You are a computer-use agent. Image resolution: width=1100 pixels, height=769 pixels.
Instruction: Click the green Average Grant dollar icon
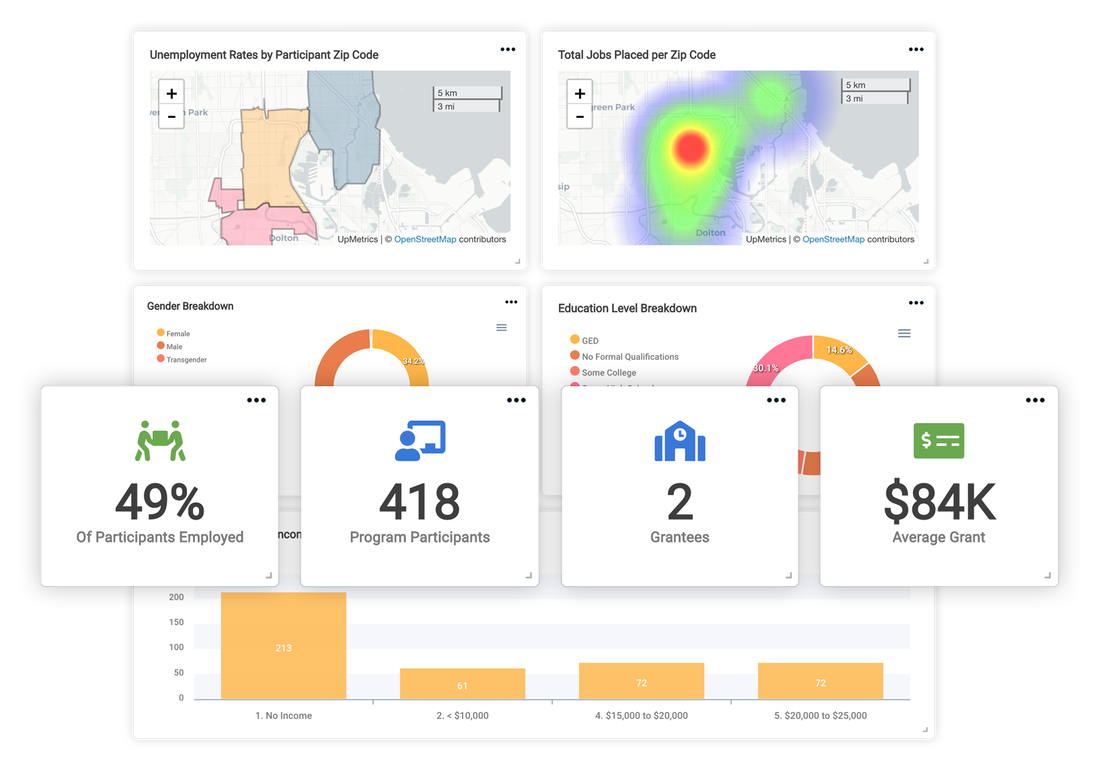click(938, 441)
